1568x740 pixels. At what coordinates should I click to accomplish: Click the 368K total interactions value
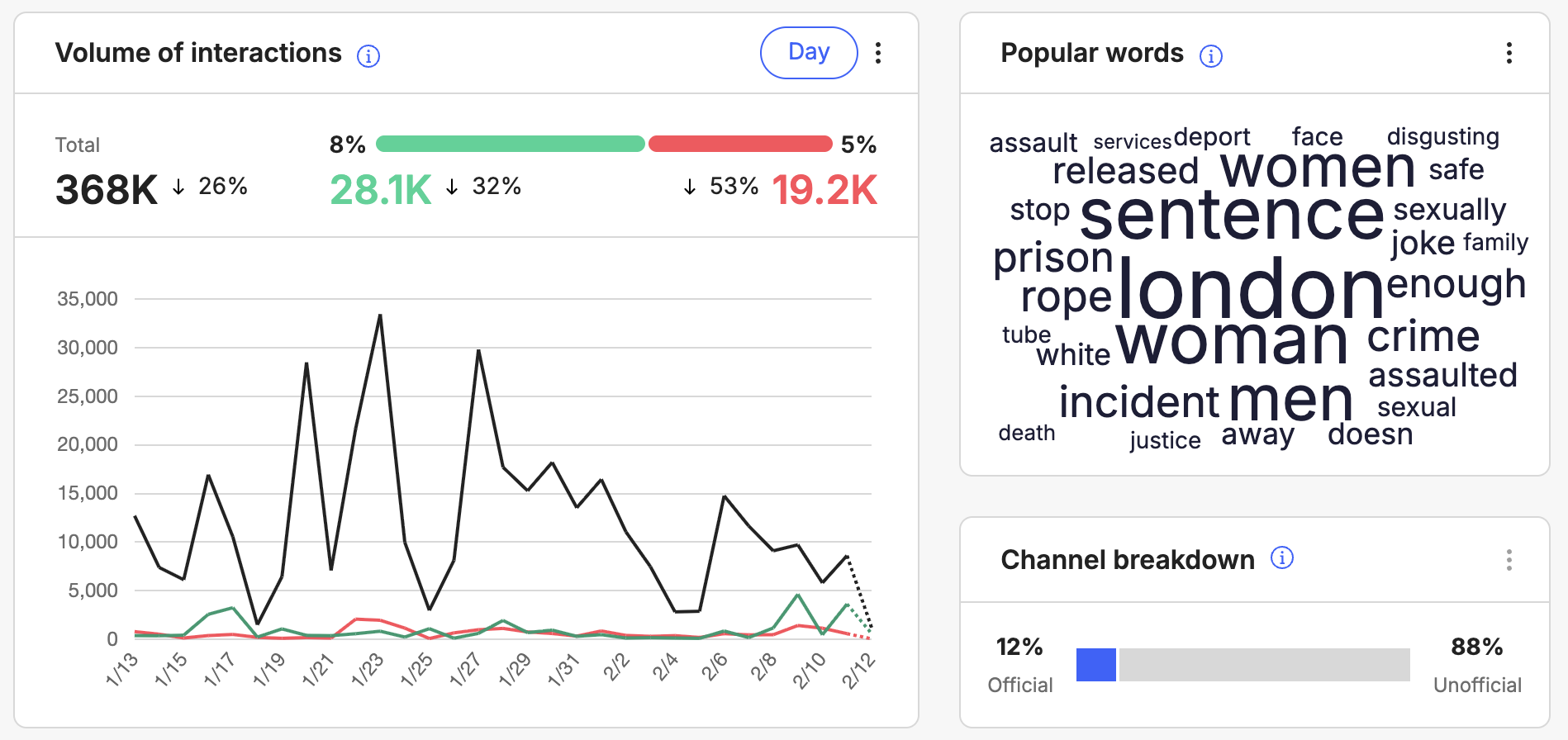tap(107, 190)
